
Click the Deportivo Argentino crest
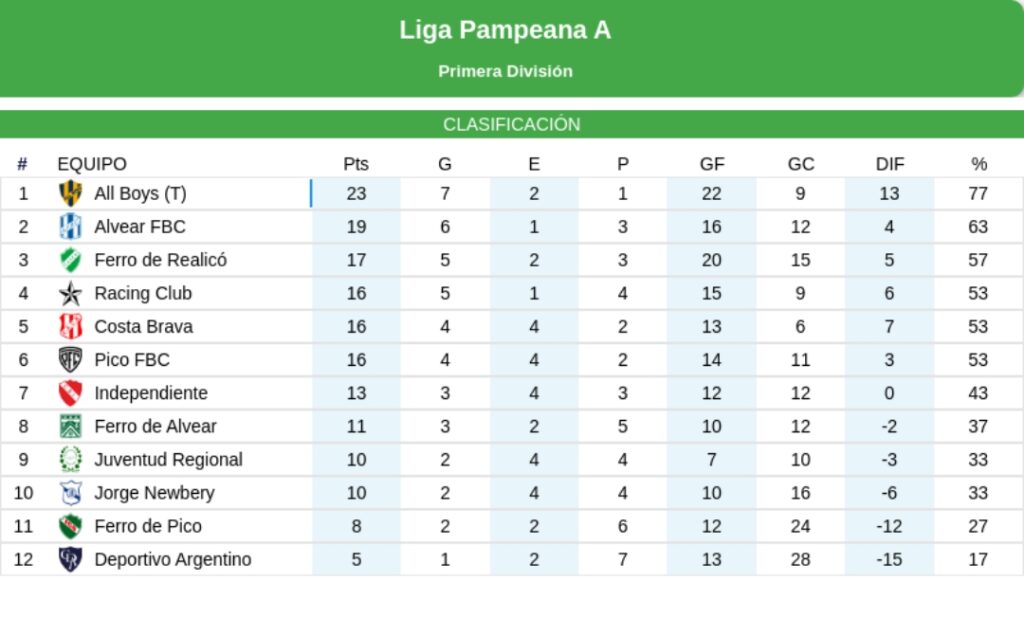pos(70,559)
